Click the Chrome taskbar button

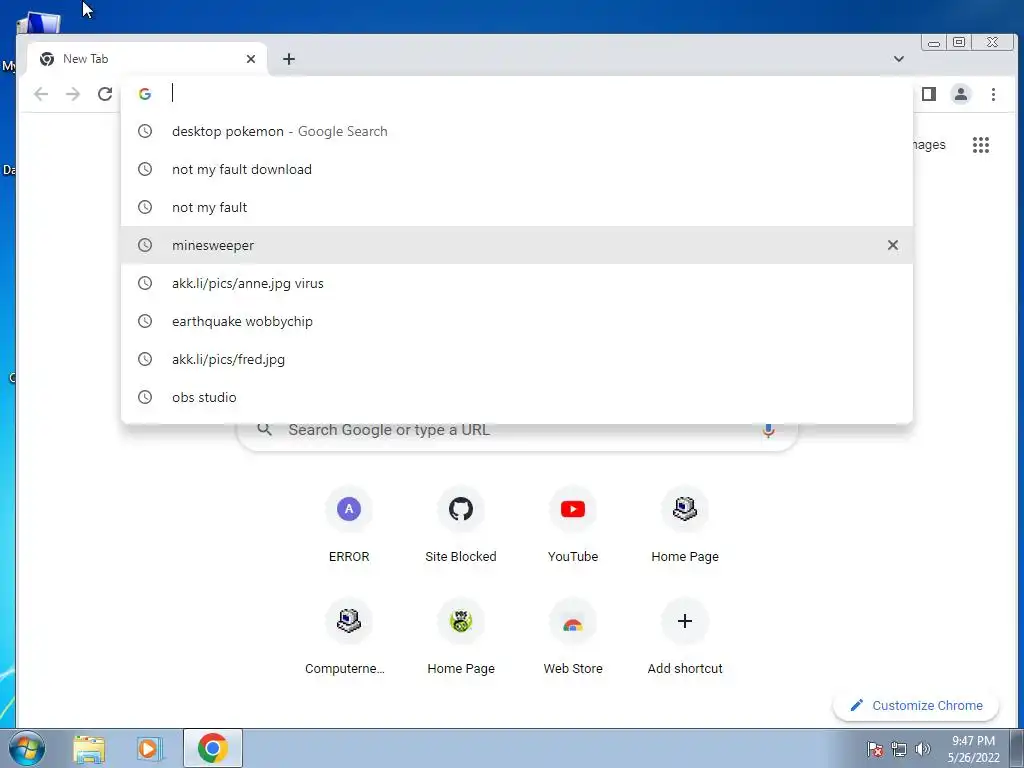pos(213,748)
